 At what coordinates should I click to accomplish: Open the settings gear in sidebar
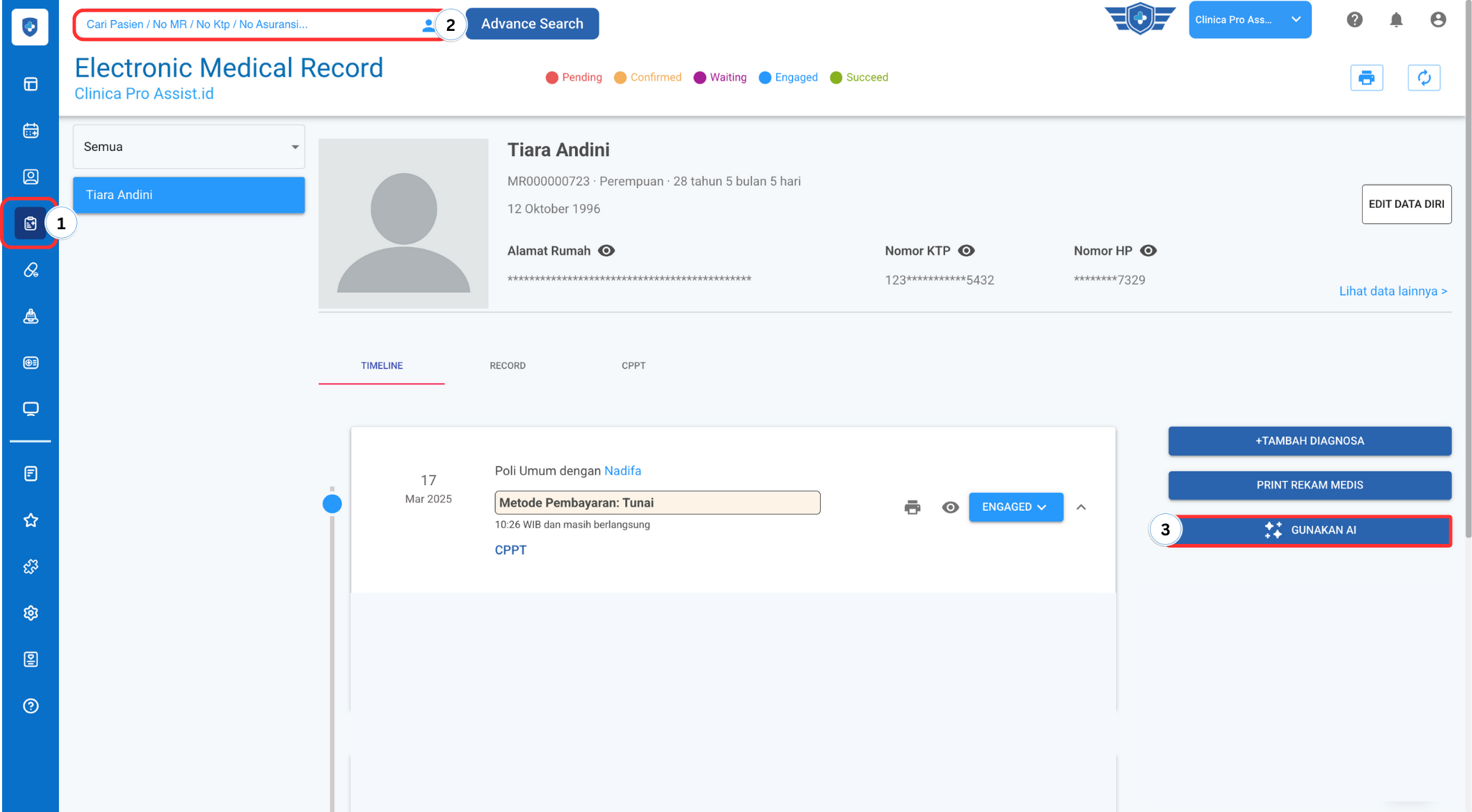pos(30,613)
